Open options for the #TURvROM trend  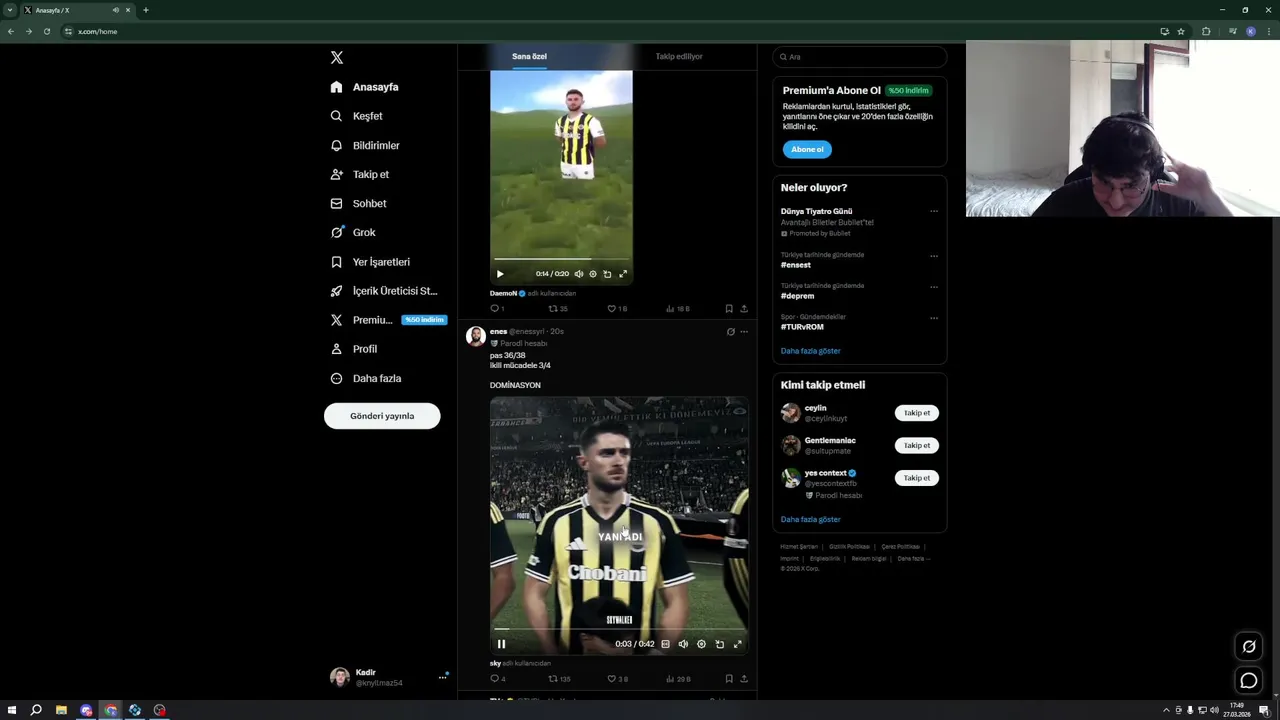934,318
